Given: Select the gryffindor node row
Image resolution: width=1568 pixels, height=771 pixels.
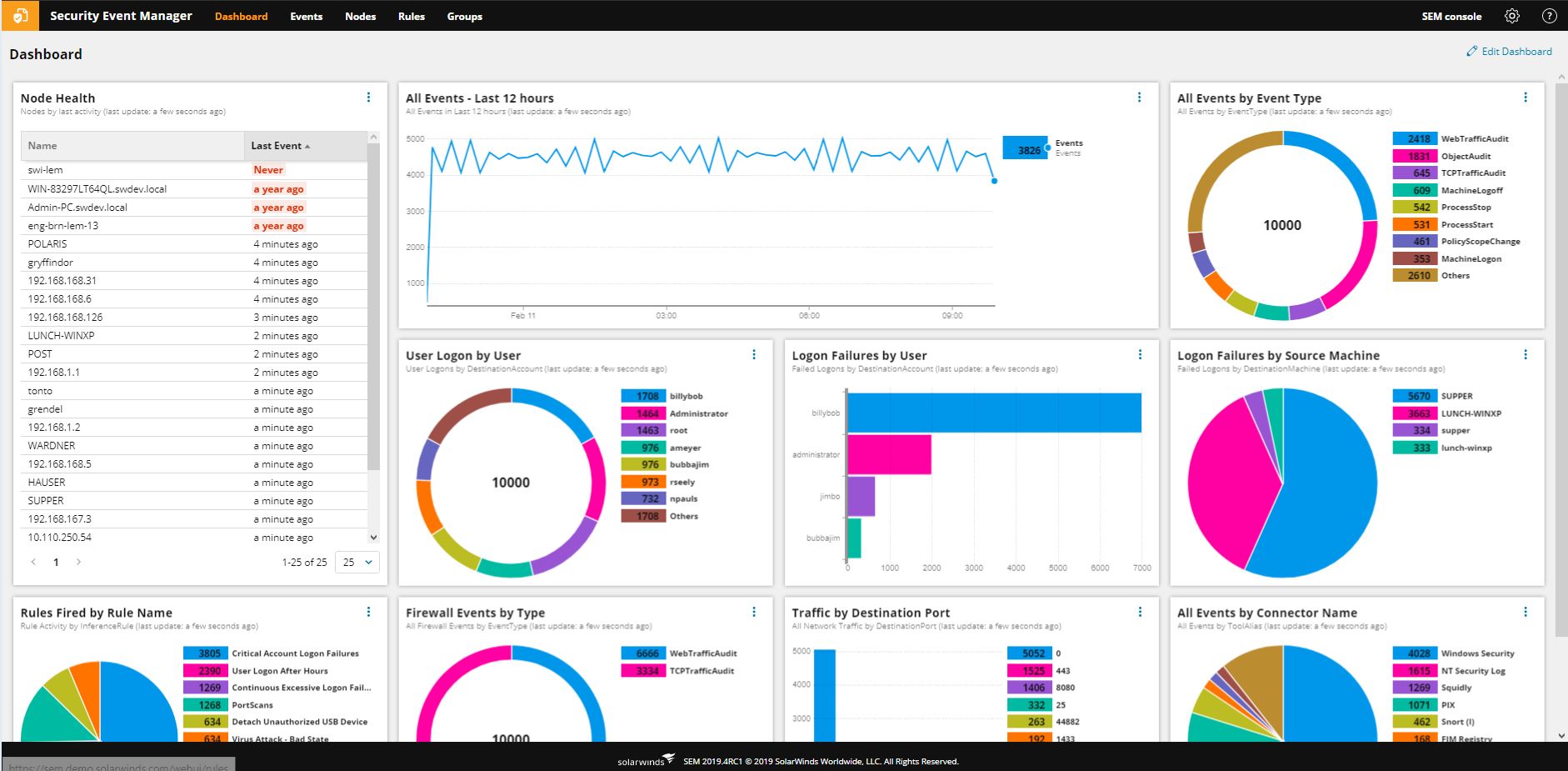Looking at the screenshot, I should pos(194,263).
